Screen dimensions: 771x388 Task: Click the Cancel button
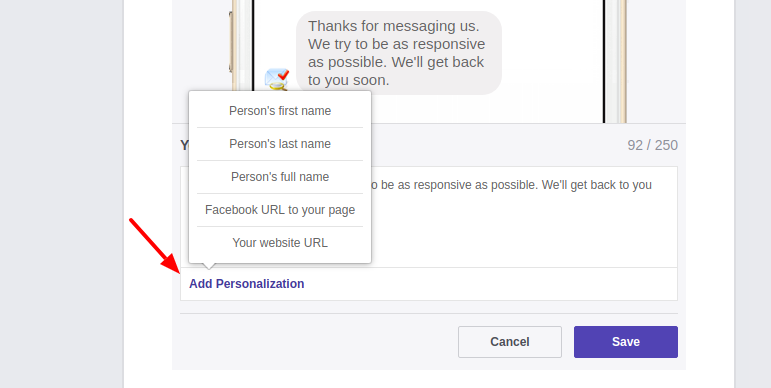click(x=509, y=342)
